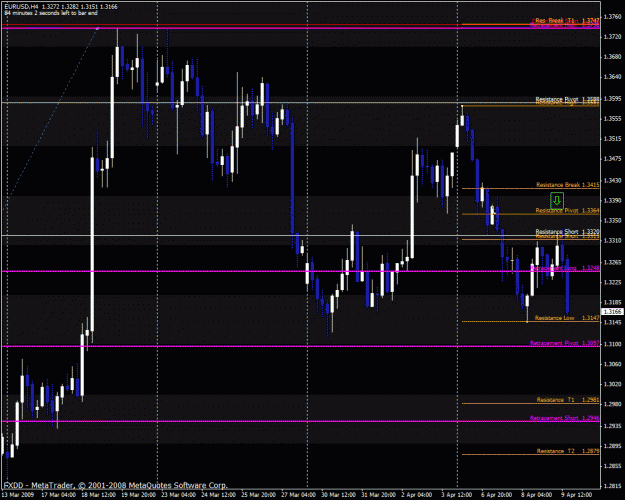
Task: Click 1.2980 on the price axis
Action: pyautogui.click(x=613, y=404)
